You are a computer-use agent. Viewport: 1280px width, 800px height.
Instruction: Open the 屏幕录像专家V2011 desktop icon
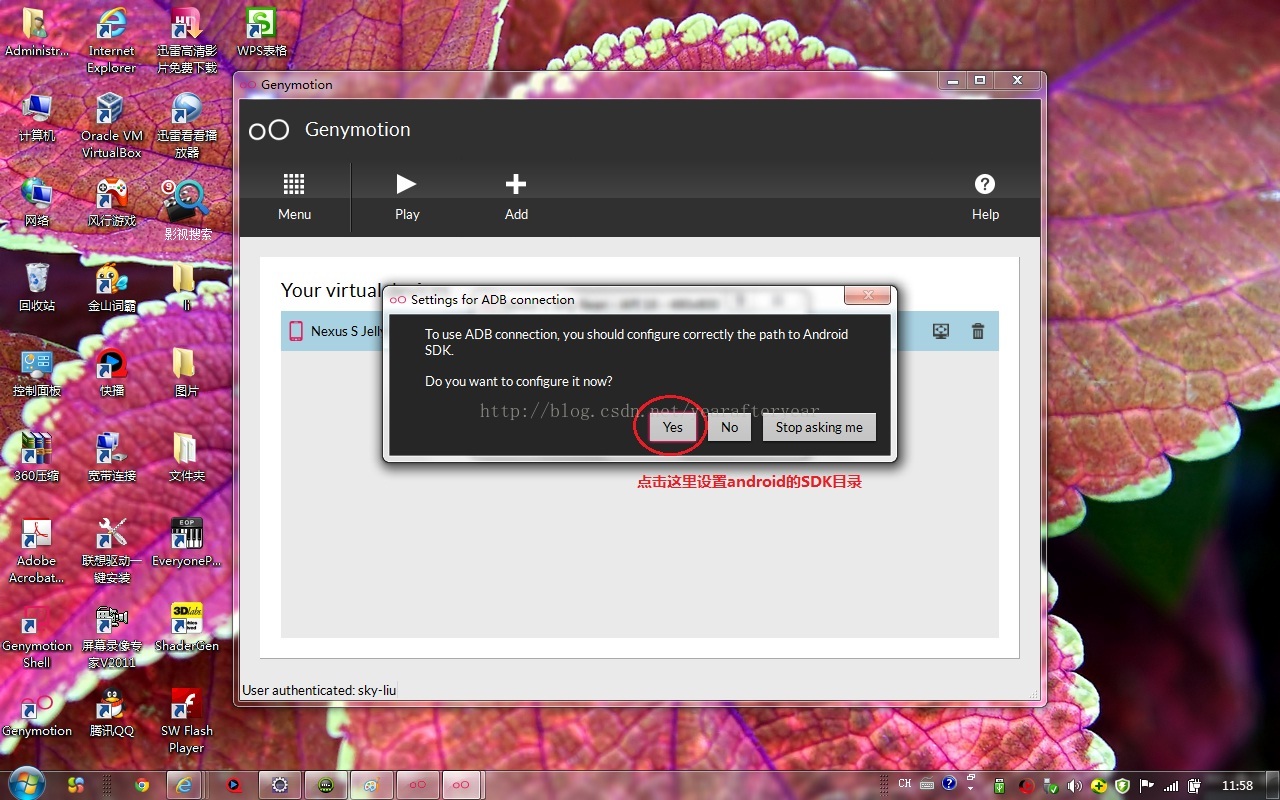pyautogui.click(x=111, y=636)
